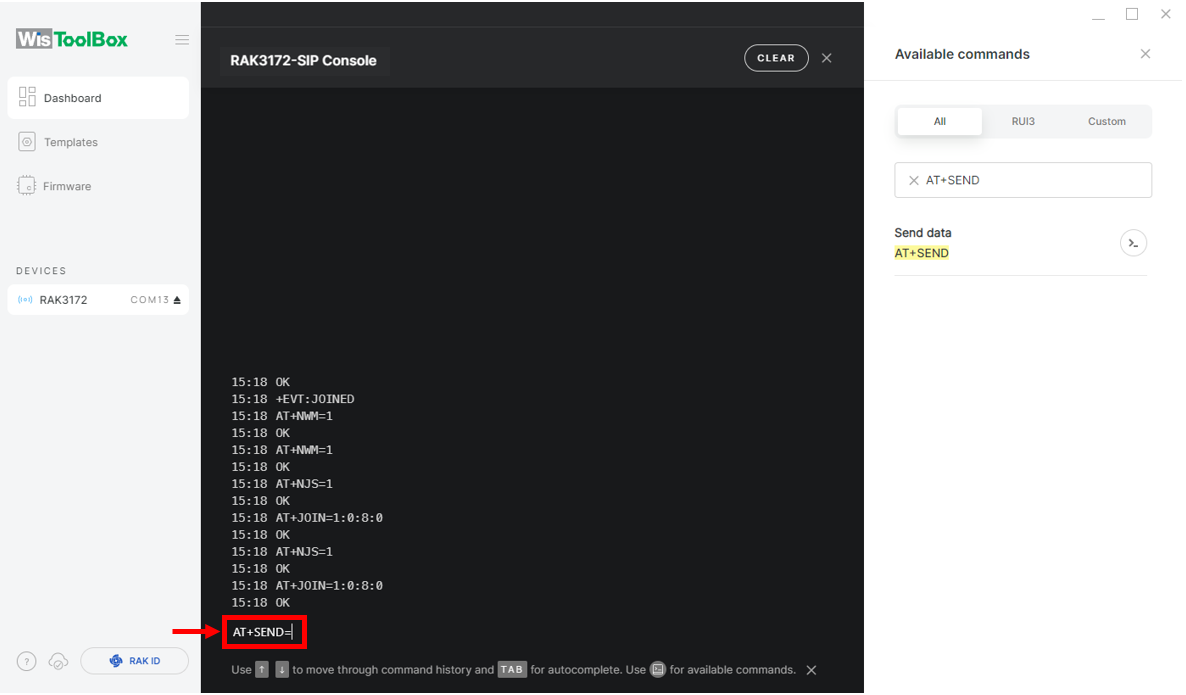The height and width of the screenshot is (695, 1186).
Task: Click the DEVICES section heading
Action: pos(41,271)
